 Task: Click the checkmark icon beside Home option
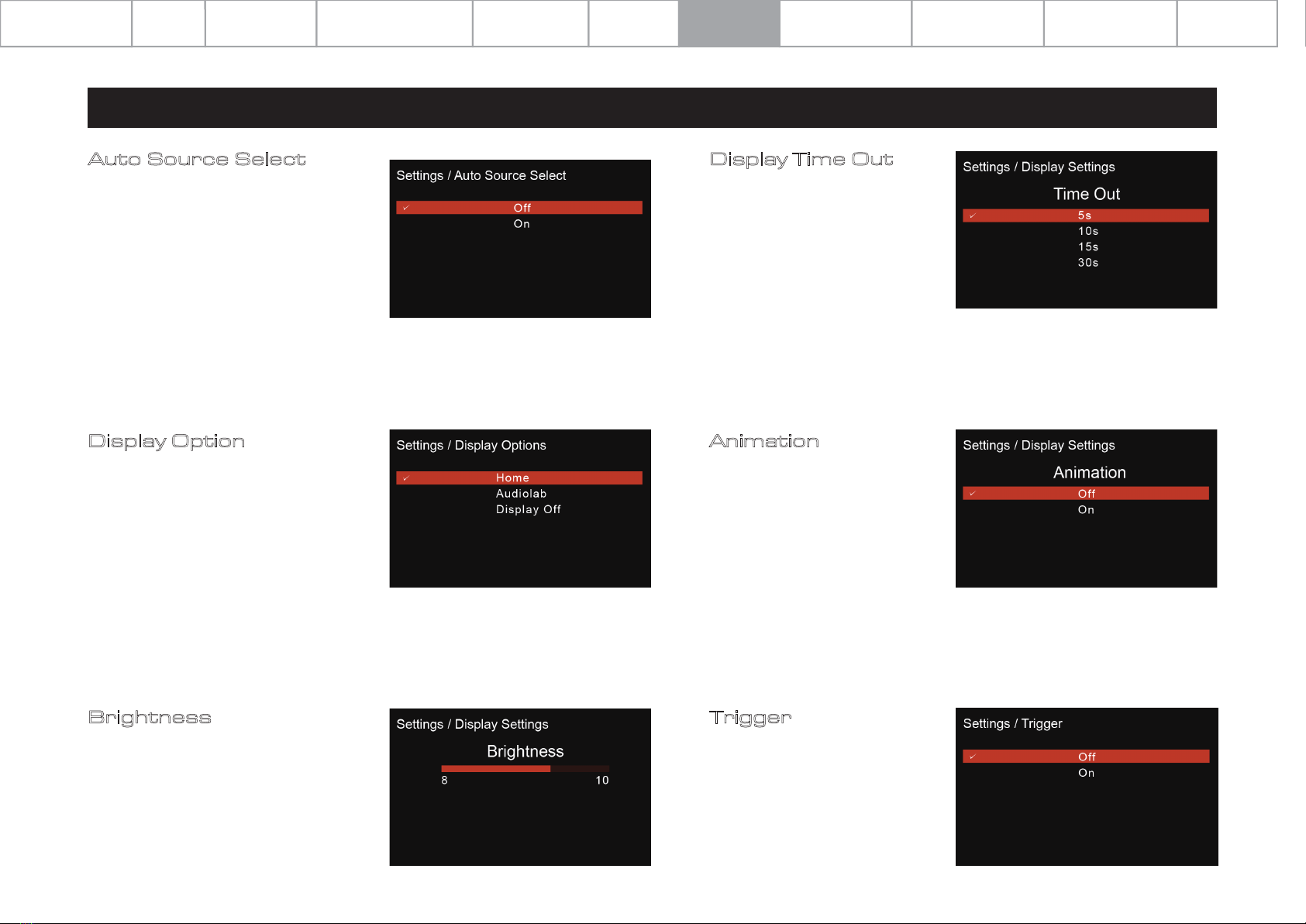[x=405, y=478]
